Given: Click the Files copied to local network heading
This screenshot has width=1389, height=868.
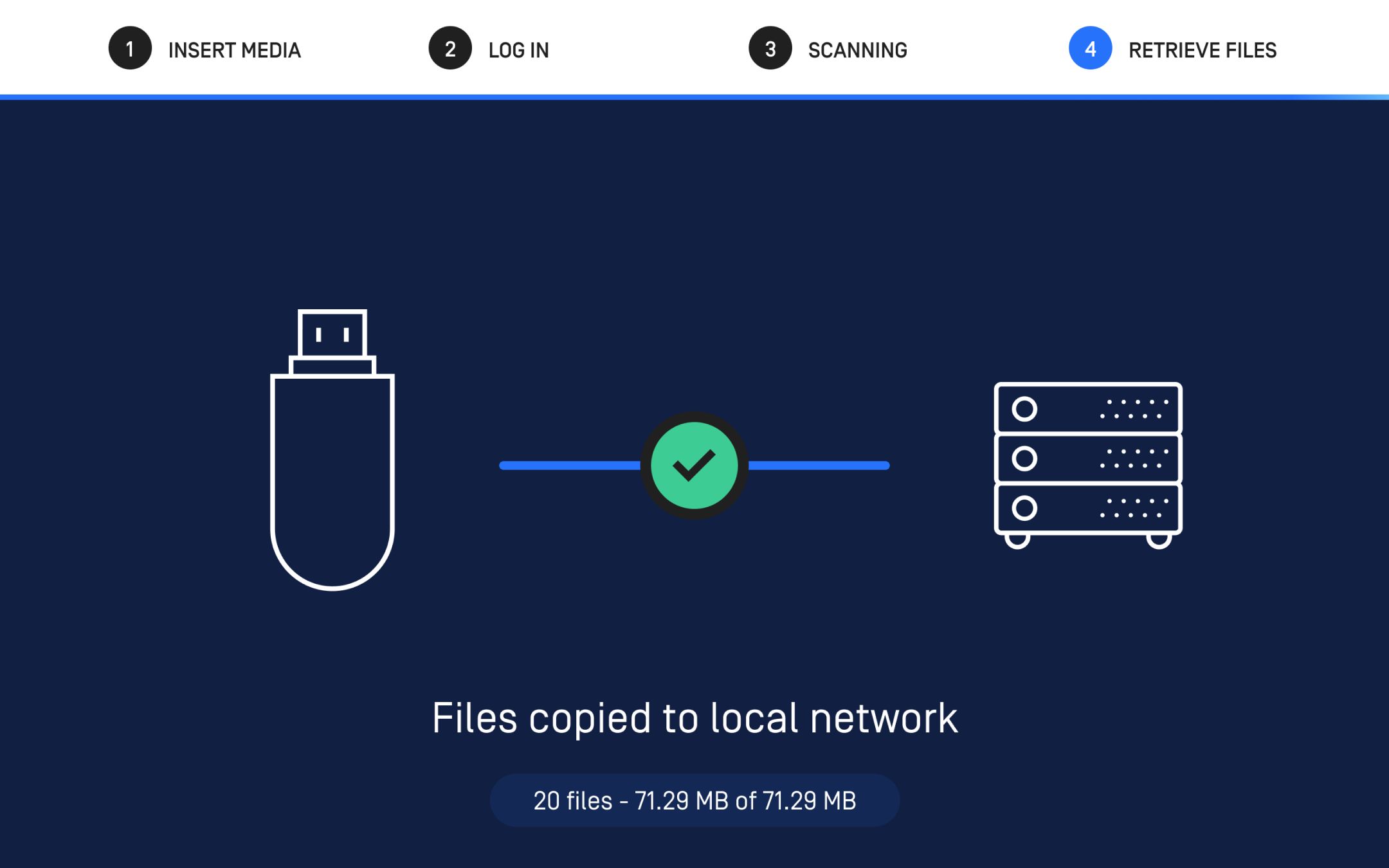Looking at the screenshot, I should click(694, 718).
